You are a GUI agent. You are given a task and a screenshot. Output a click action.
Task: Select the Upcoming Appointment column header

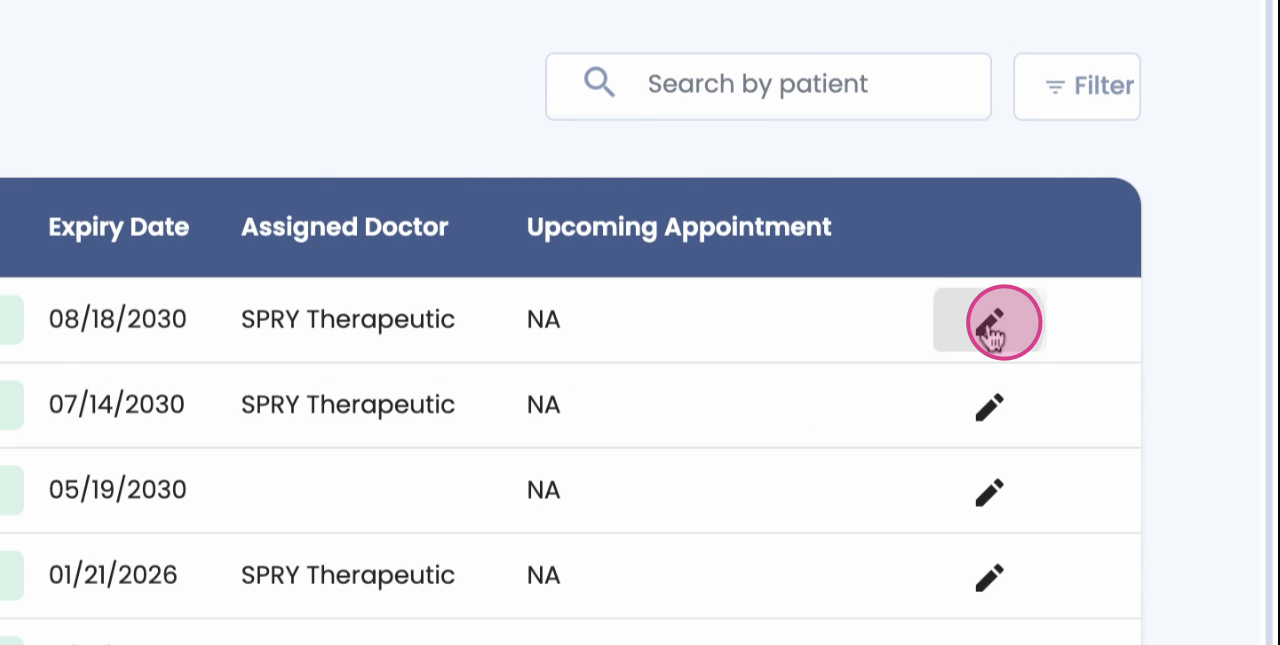click(x=679, y=227)
